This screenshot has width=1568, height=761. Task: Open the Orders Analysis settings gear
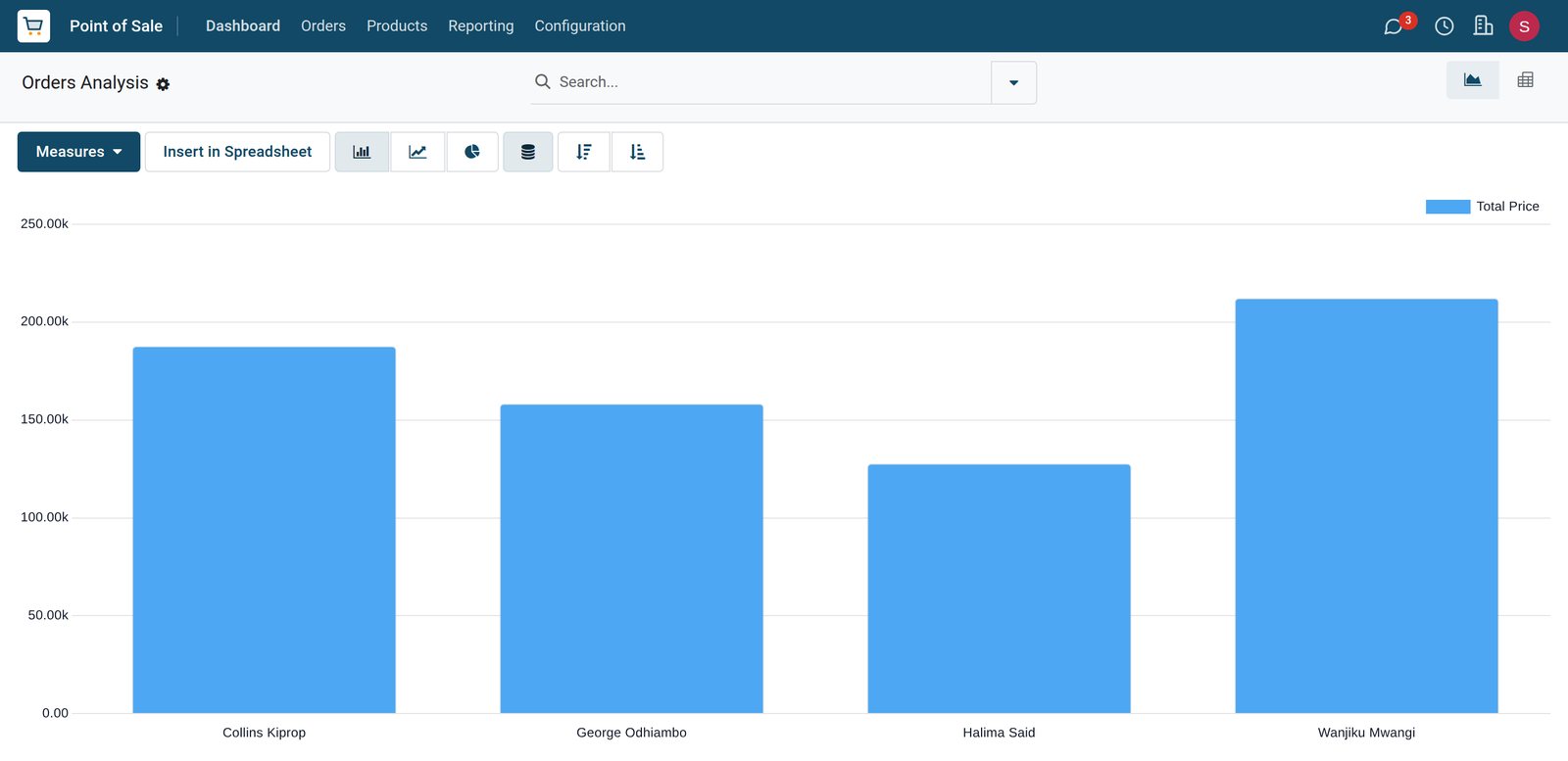163,84
